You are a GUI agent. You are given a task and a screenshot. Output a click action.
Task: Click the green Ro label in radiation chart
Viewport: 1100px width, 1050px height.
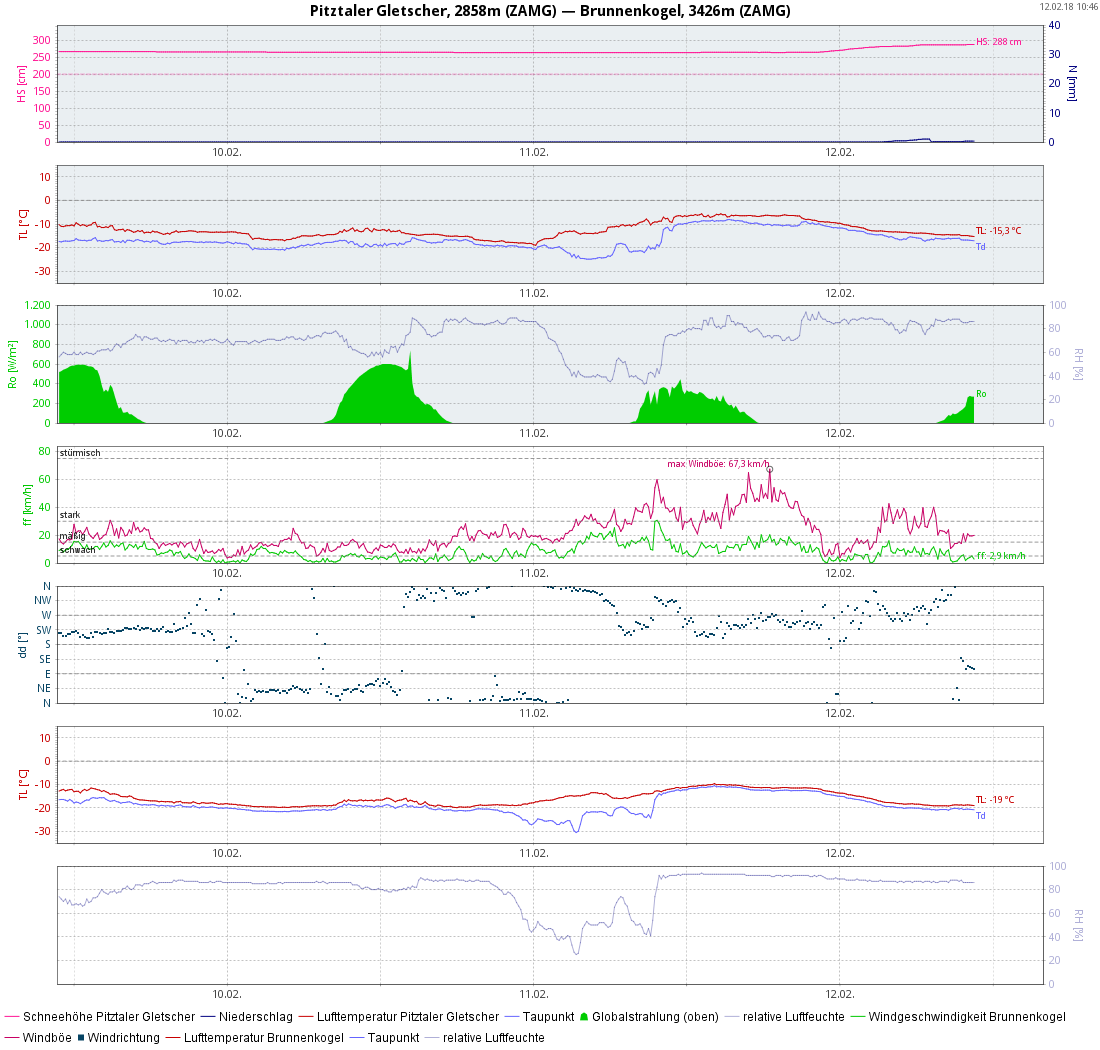click(981, 394)
